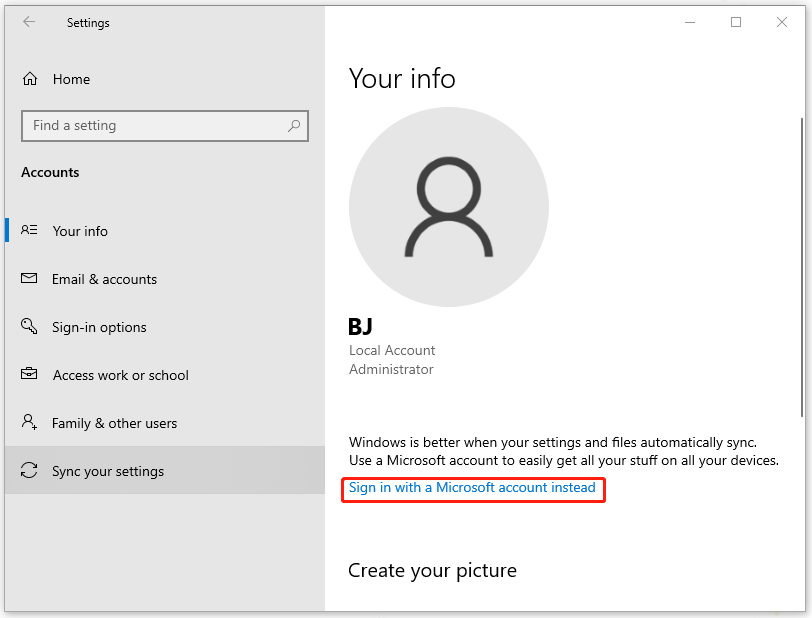This screenshot has width=812, height=618.
Task: Click the Your info person-card icon
Action: (29, 231)
